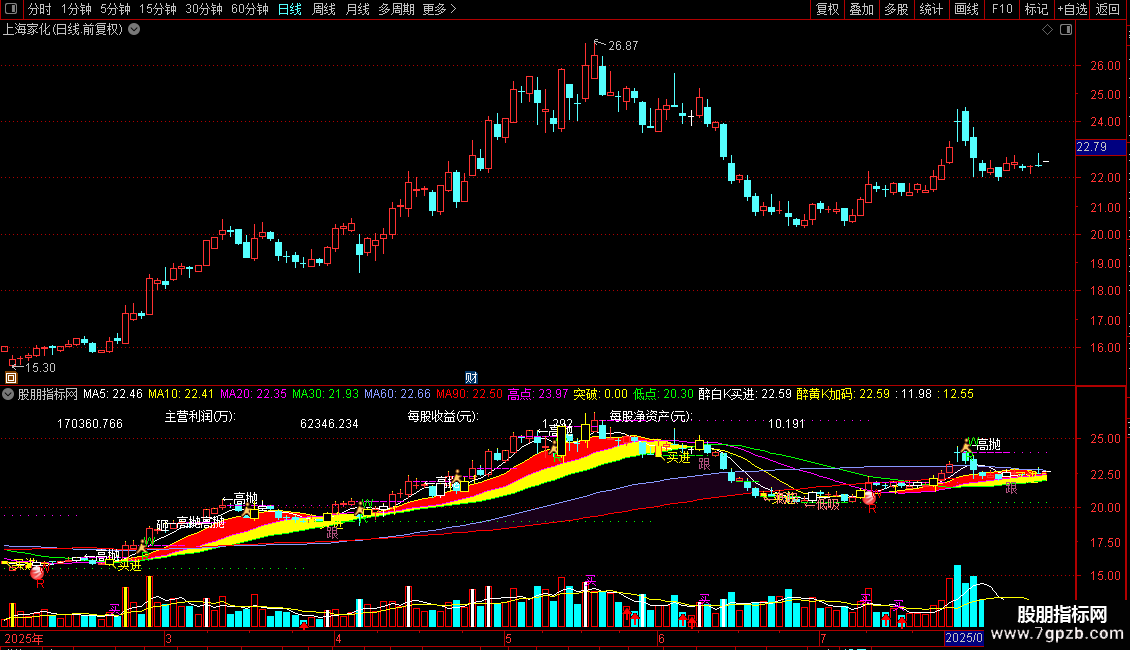This screenshot has width=1130, height=650.
Task: Click the 股朋指标网 indicator name
Action: click(x=48, y=394)
